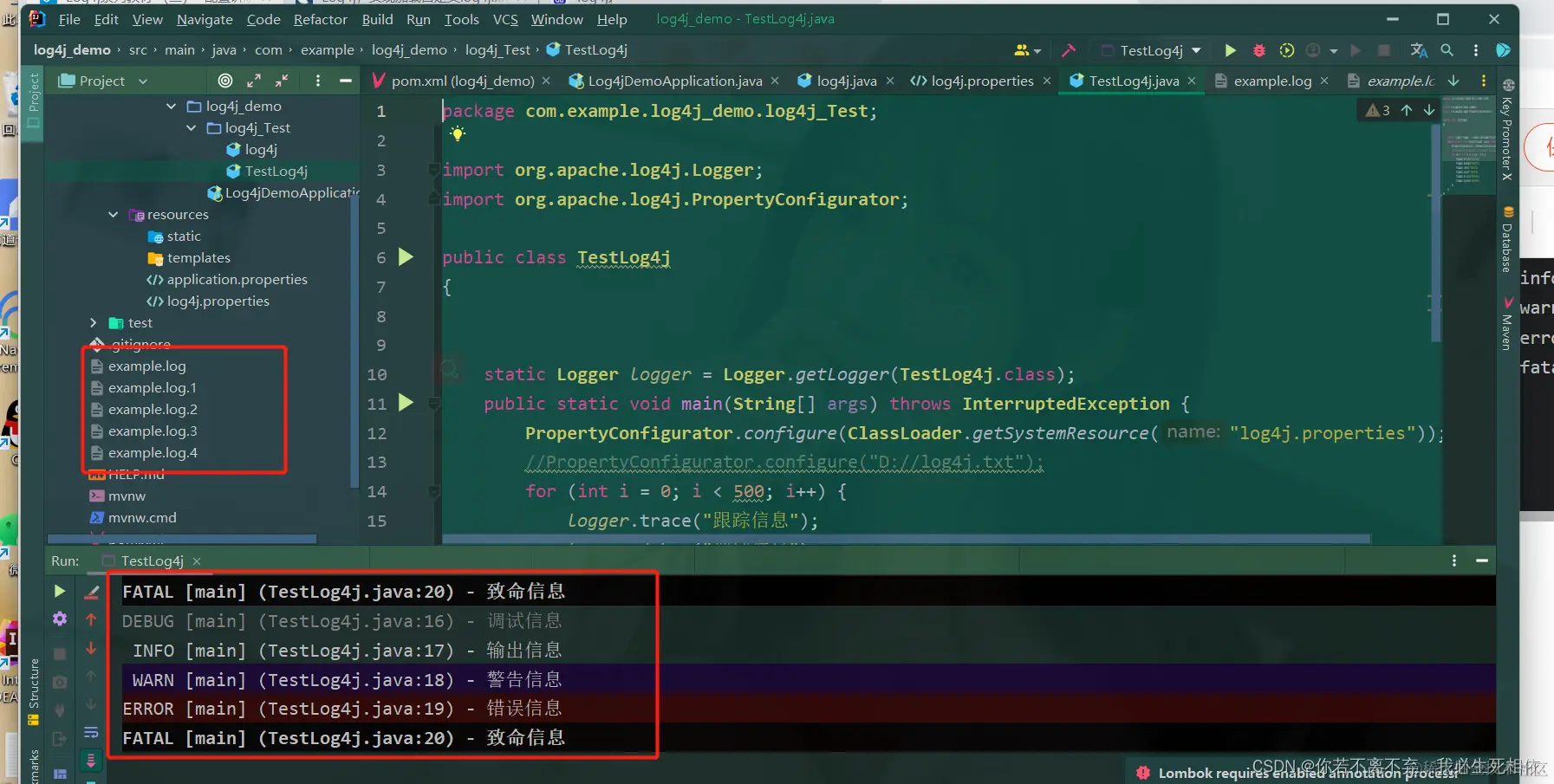Viewport: 1554px width, 784px height.
Task: Toggle the Structure tool window
Action: [34, 690]
